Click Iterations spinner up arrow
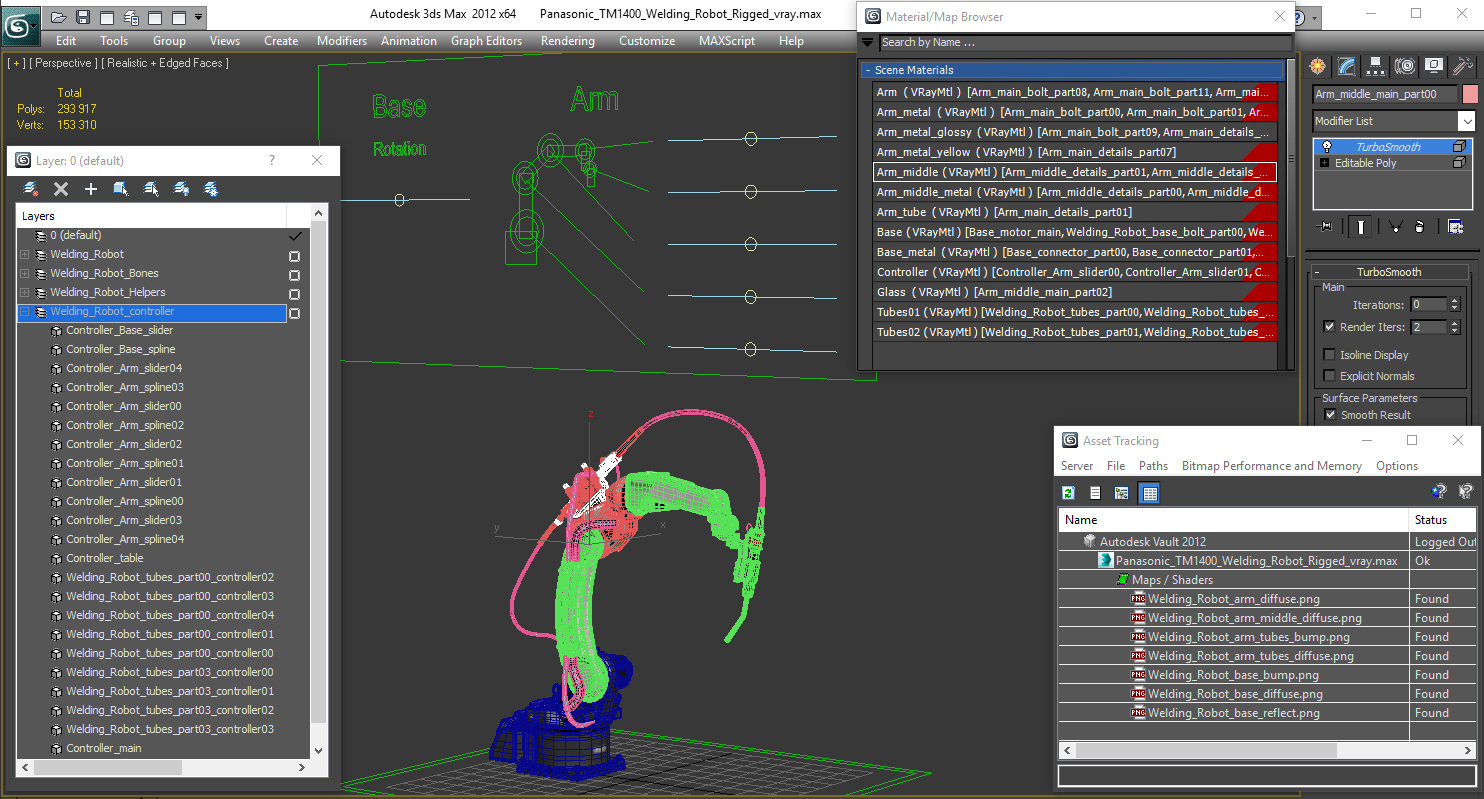The height and width of the screenshot is (799, 1484). (x=1454, y=301)
